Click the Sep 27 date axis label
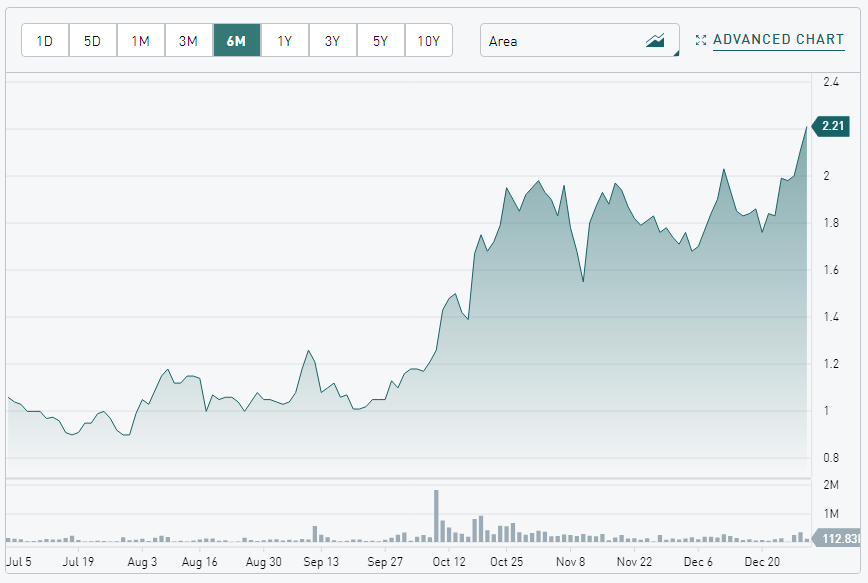This screenshot has height=583, width=868. pyautogui.click(x=385, y=561)
